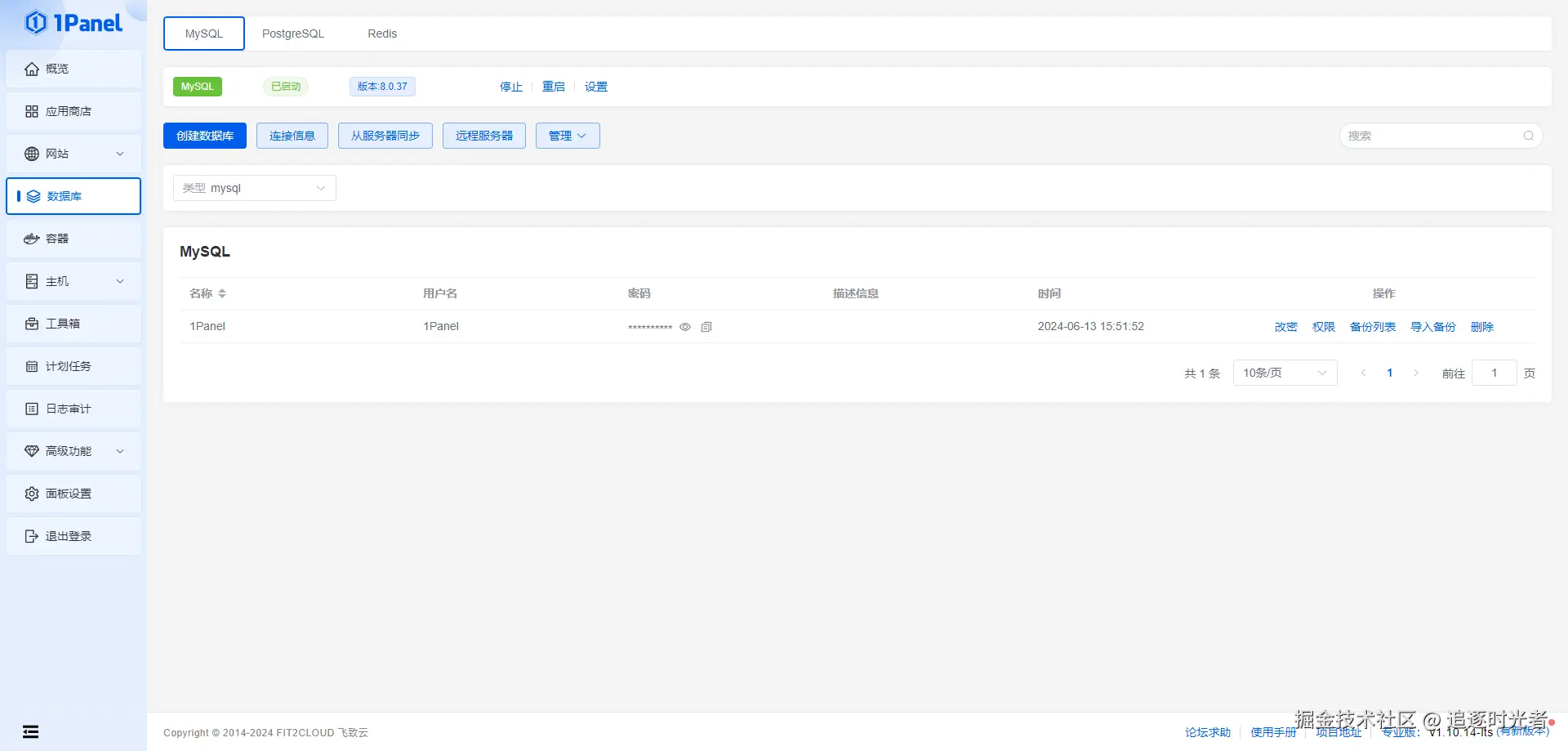Screen dimensions: 1568x751
Task: Select the 高级功能 diamond icon
Action: coord(32,451)
